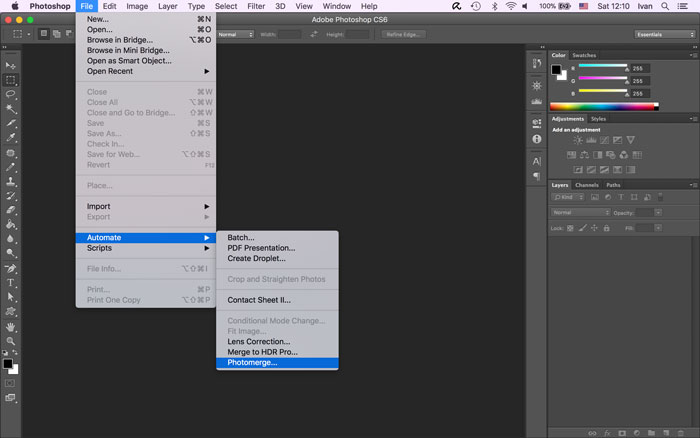This screenshot has width=700, height=438.
Task: Select the Rectangular Marquee tool
Action: point(10,80)
